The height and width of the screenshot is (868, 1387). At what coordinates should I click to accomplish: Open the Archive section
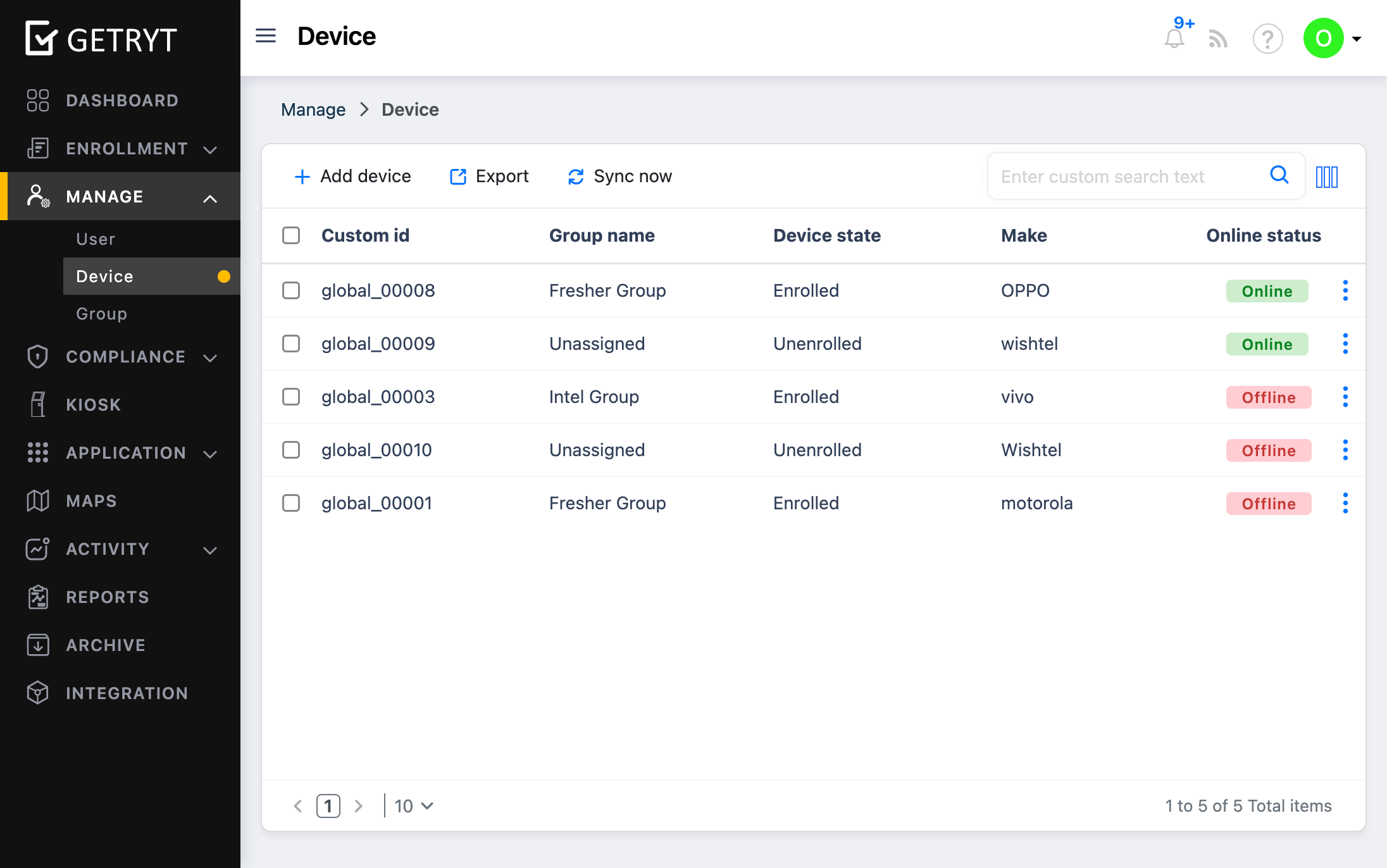tap(120, 645)
